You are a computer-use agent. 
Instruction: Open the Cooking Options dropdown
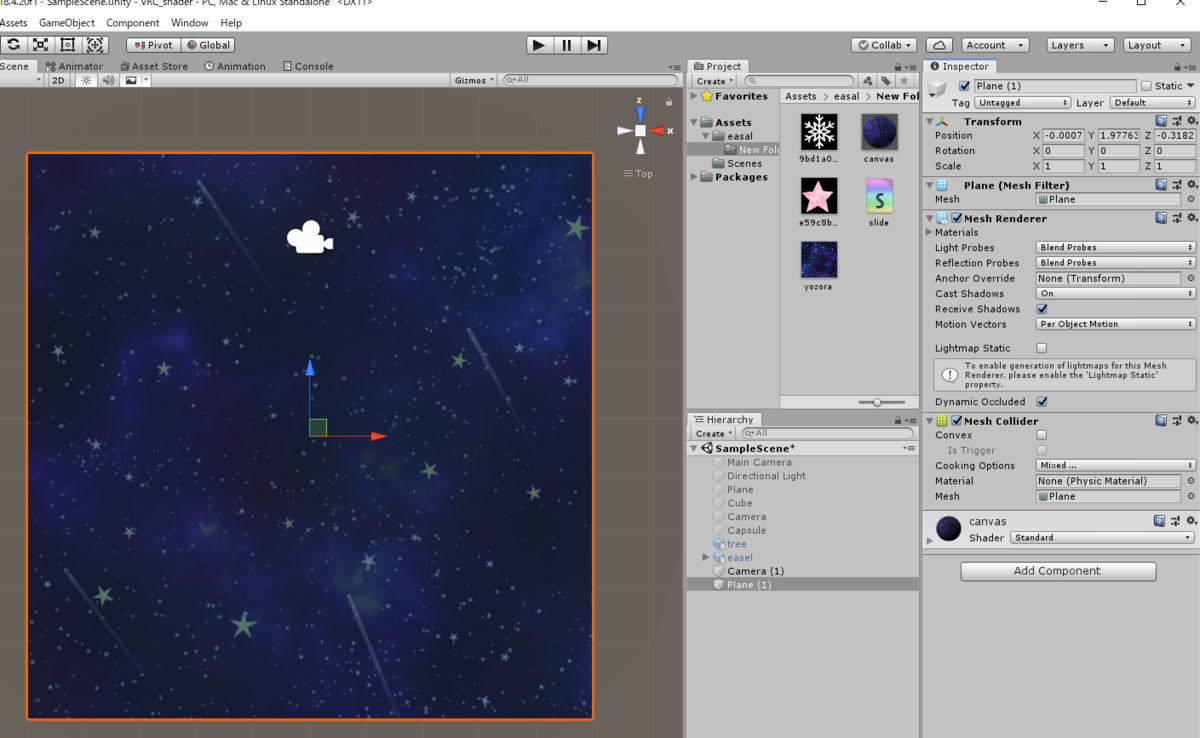tap(1115, 465)
